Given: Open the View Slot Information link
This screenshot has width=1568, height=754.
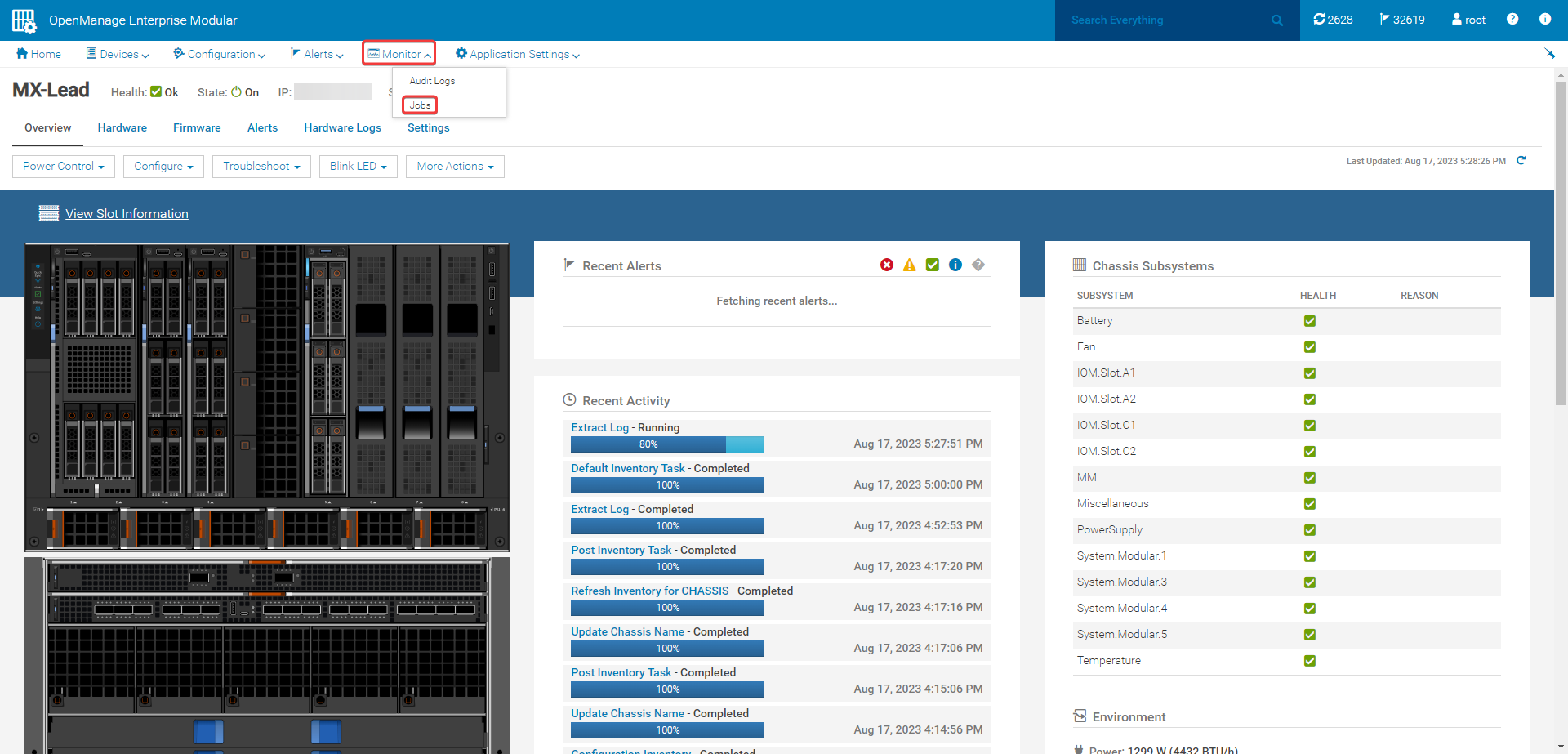Looking at the screenshot, I should pyautogui.click(x=127, y=213).
